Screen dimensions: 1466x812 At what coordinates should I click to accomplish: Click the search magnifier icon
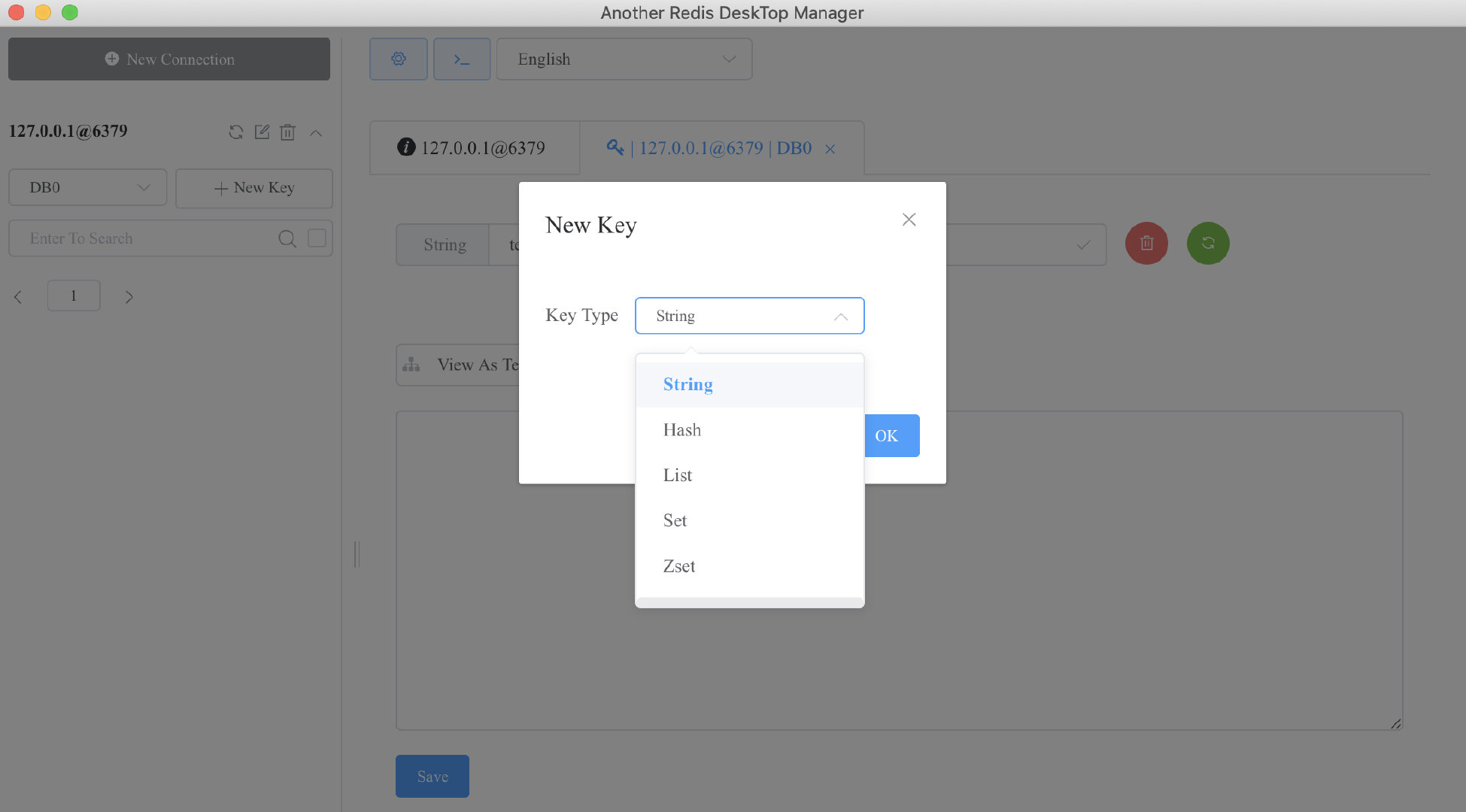click(287, 238)
